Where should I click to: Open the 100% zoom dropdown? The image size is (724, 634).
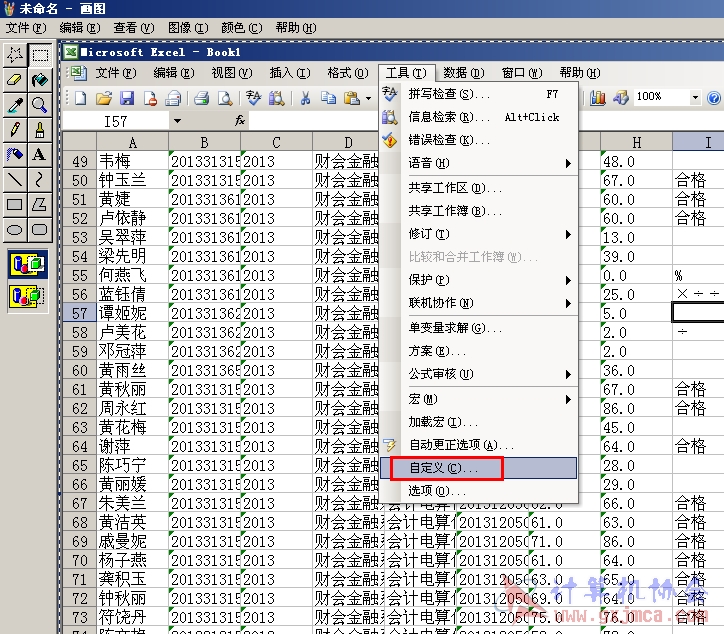pyautogui.click(x=695, y=97)
